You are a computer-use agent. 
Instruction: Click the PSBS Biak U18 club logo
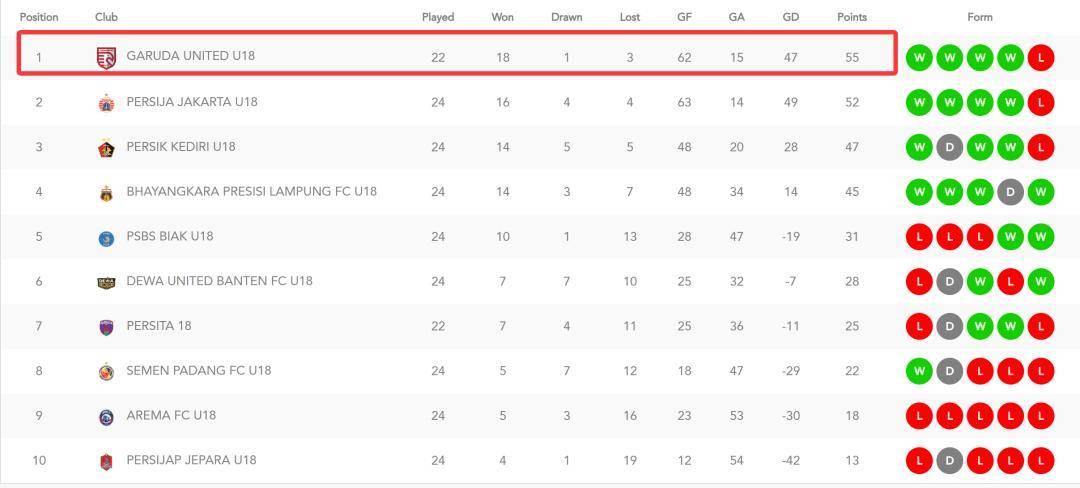pos(106,238)
